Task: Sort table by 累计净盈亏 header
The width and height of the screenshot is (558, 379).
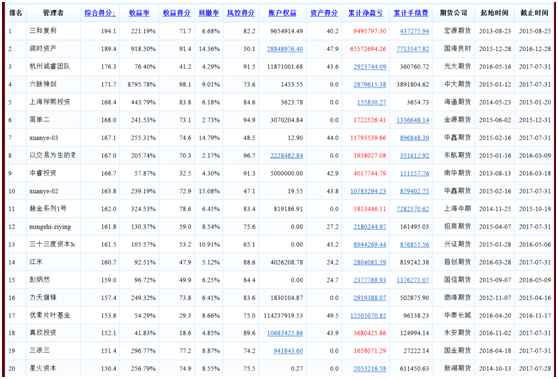Action: pos(366,13)
